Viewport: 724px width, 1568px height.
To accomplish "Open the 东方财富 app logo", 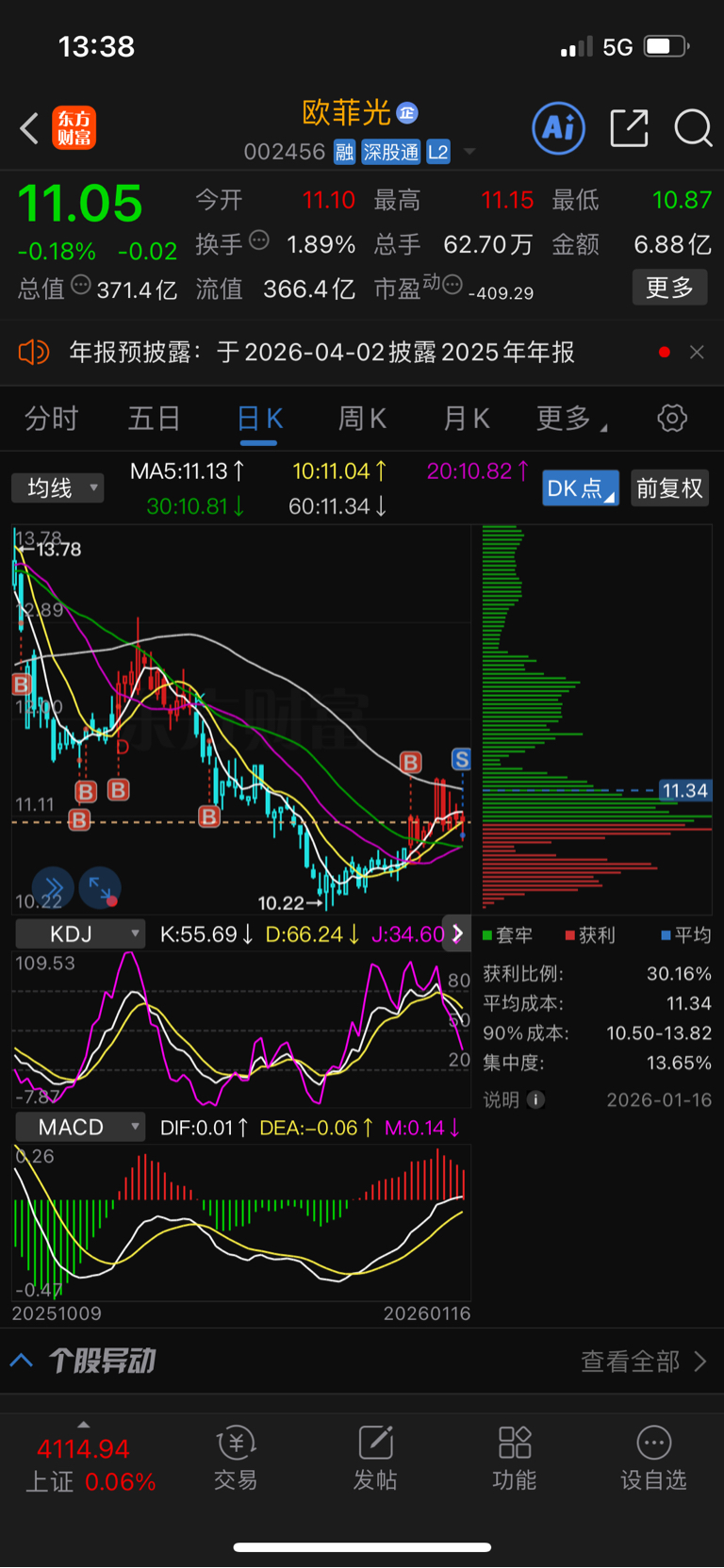I will point(74,128).
